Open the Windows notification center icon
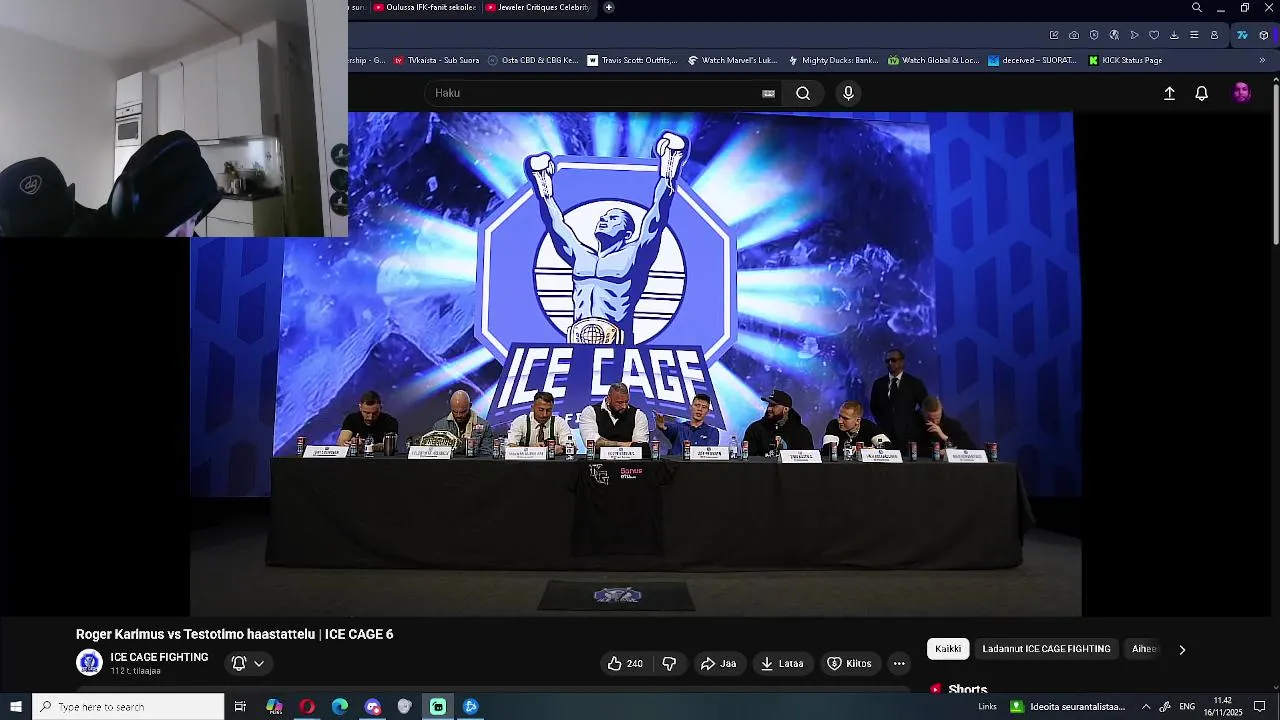This screenshot has height=720, width=1280. (x=1260, y=707)
